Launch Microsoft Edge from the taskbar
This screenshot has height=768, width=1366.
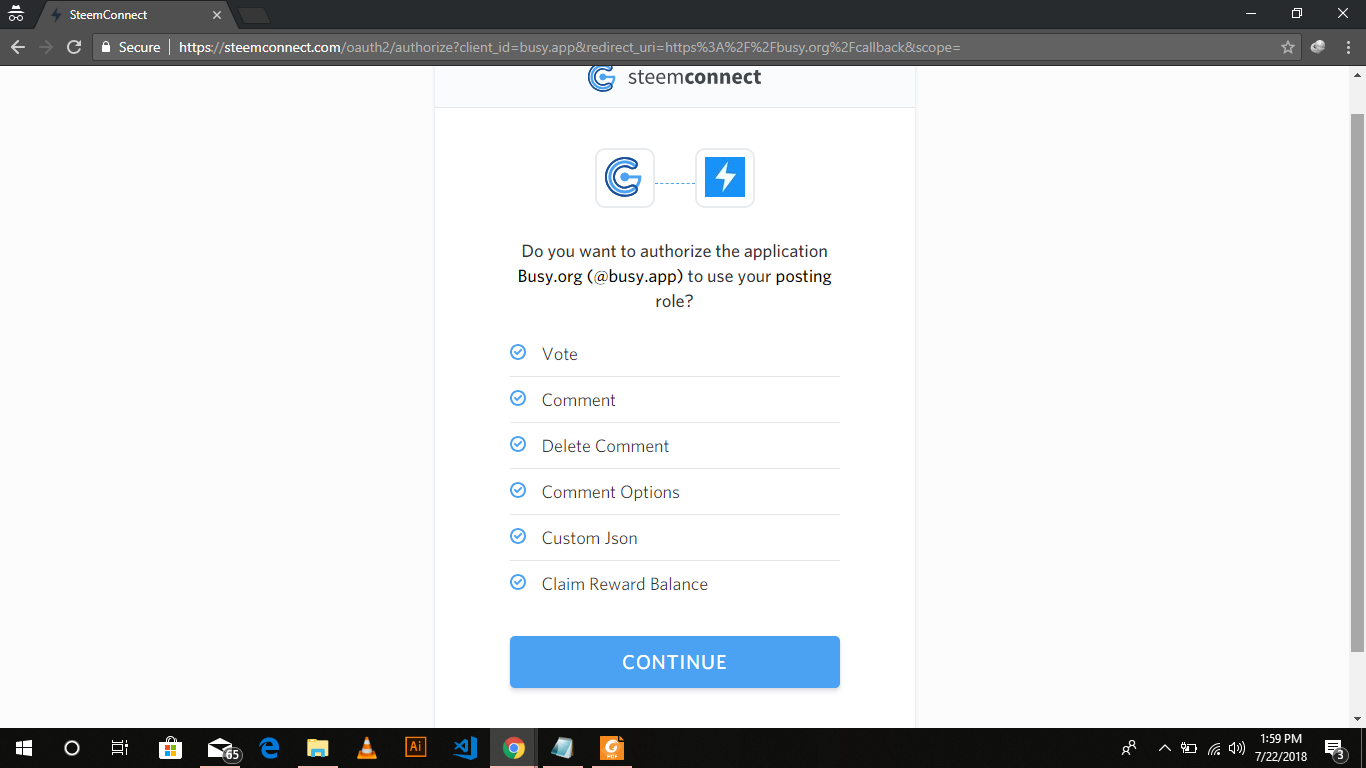269,748
